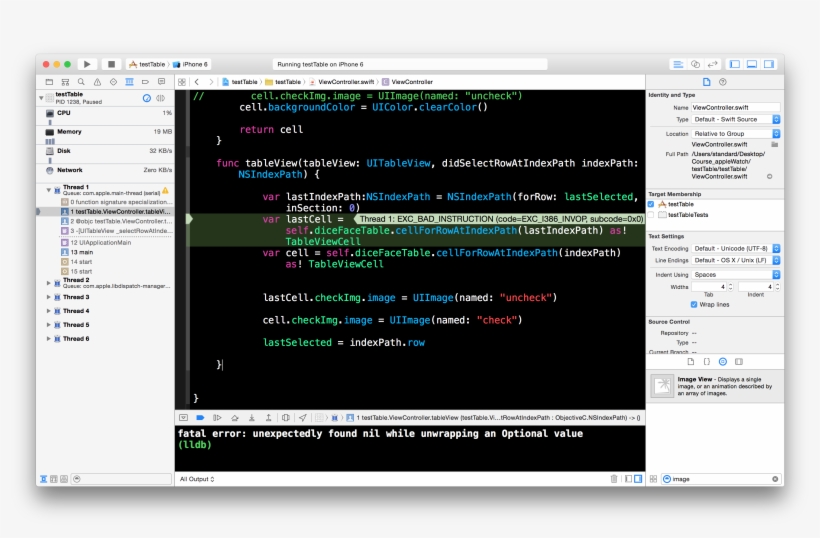
Task: Open the Quick Help inspector
Action: click(723, 82)
